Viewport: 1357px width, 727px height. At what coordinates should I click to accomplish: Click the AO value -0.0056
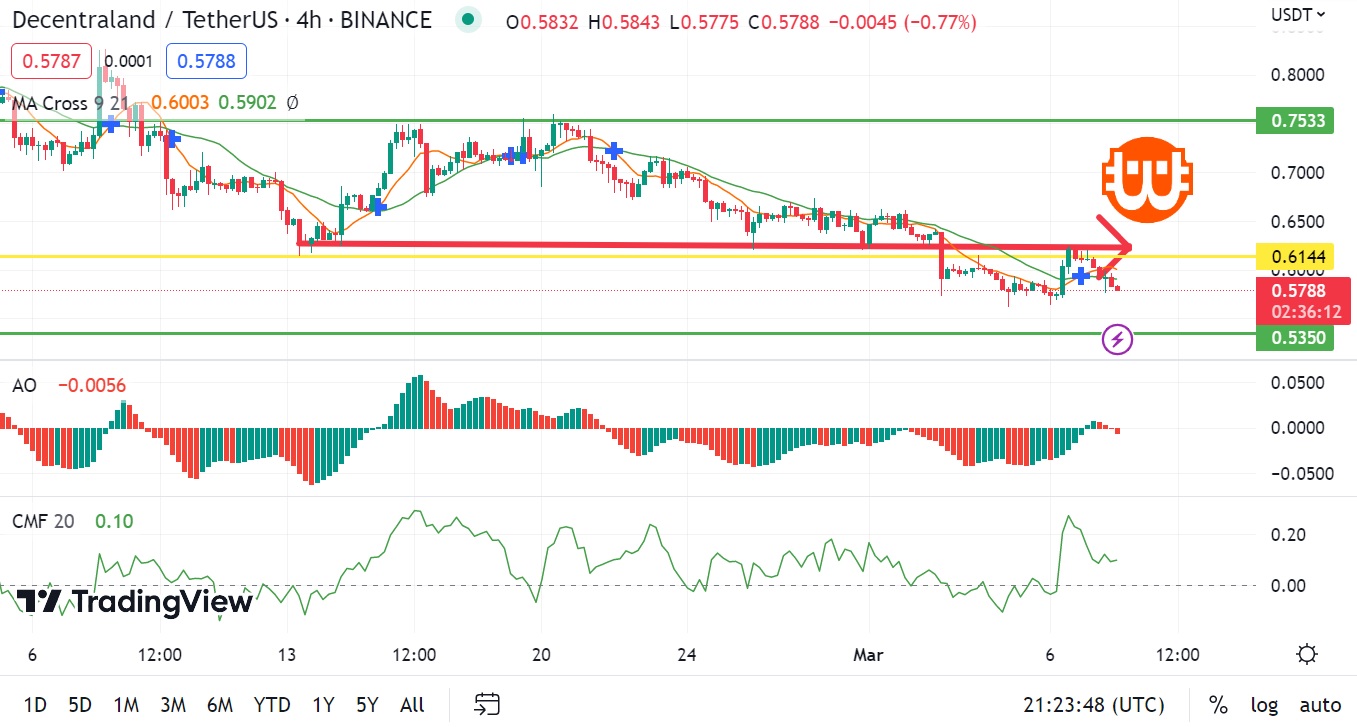[92, 385]
